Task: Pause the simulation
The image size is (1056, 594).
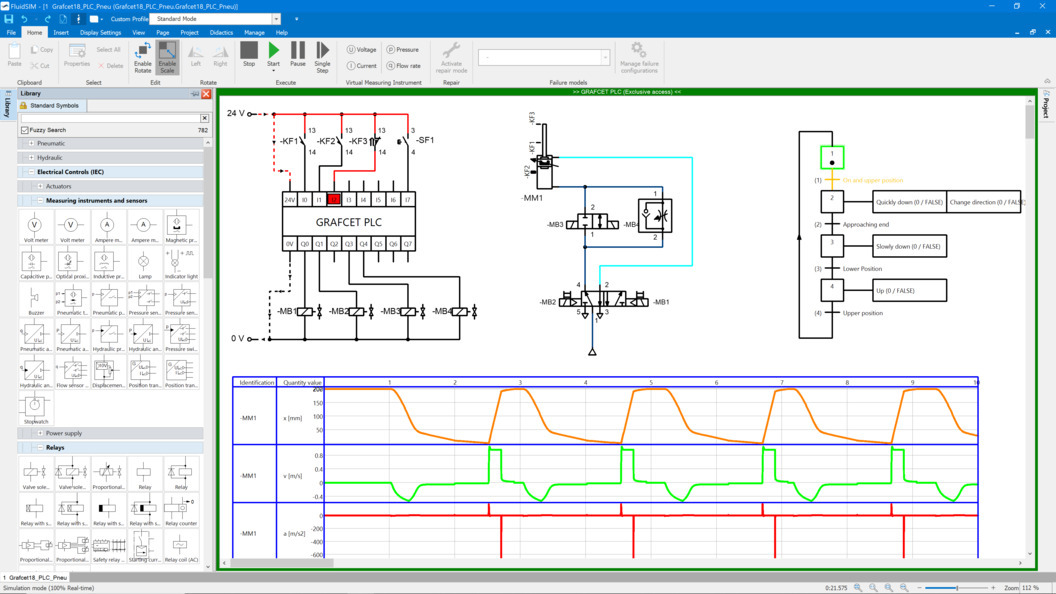Action: pos(298,53)
